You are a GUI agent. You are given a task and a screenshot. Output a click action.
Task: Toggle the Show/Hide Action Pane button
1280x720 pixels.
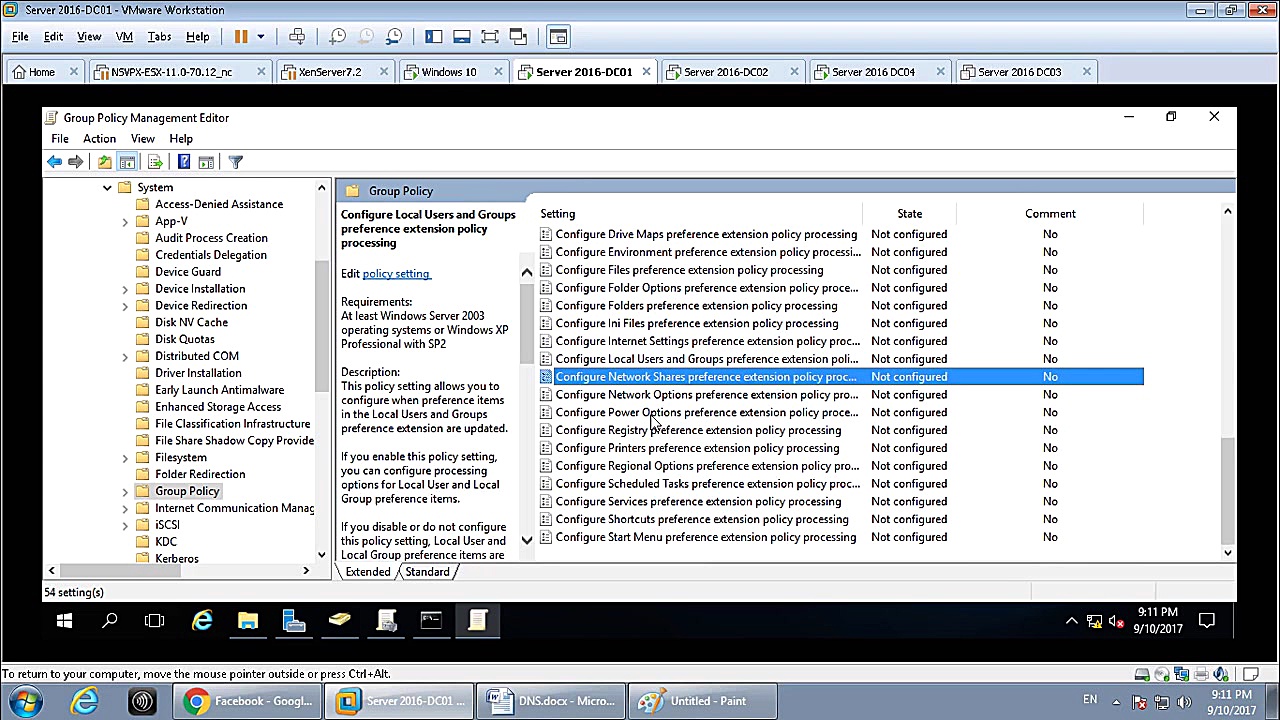click(x=206, y=162)
